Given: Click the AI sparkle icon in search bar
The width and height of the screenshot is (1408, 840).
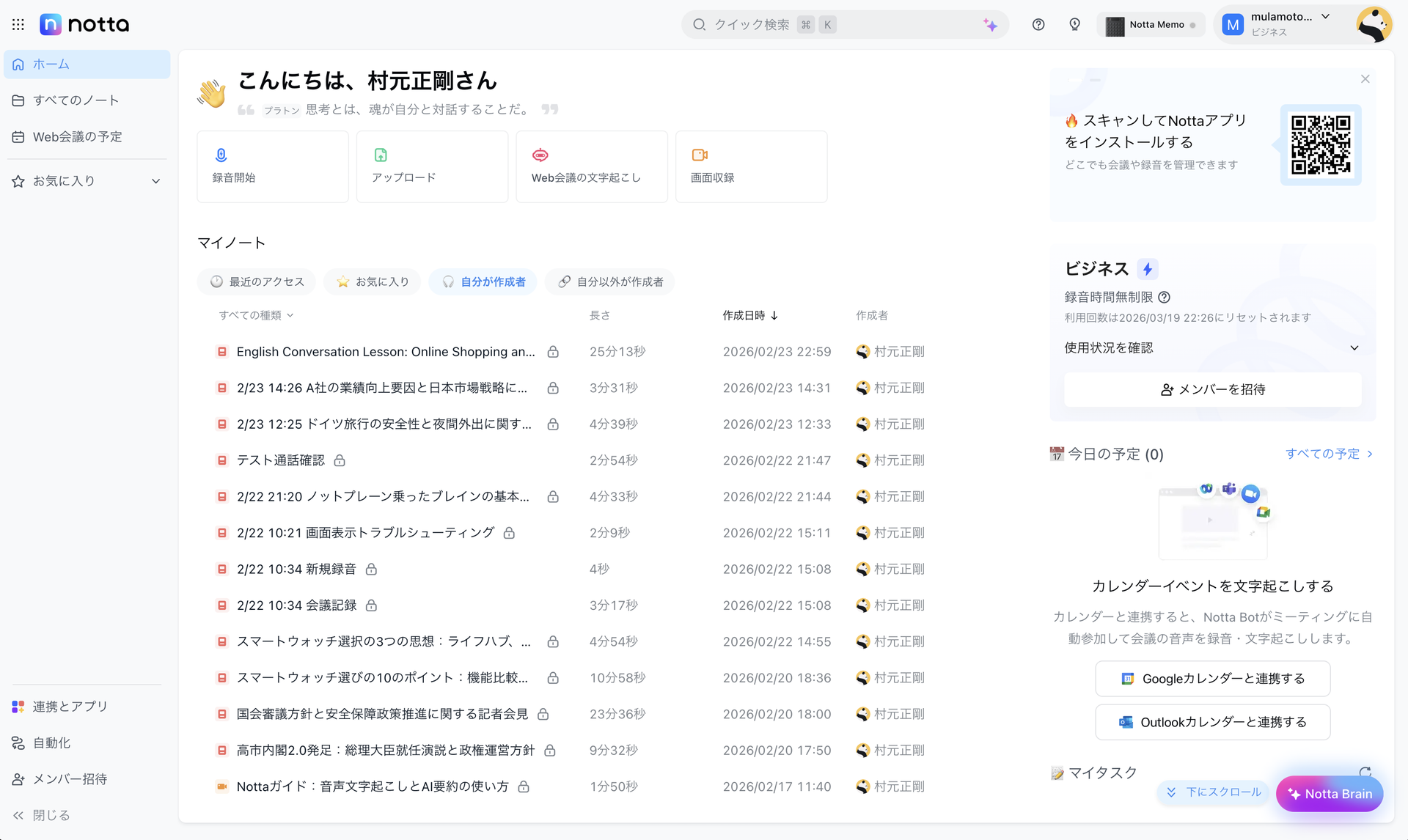Looking at the screenshot, I should (x=991, y=25).
